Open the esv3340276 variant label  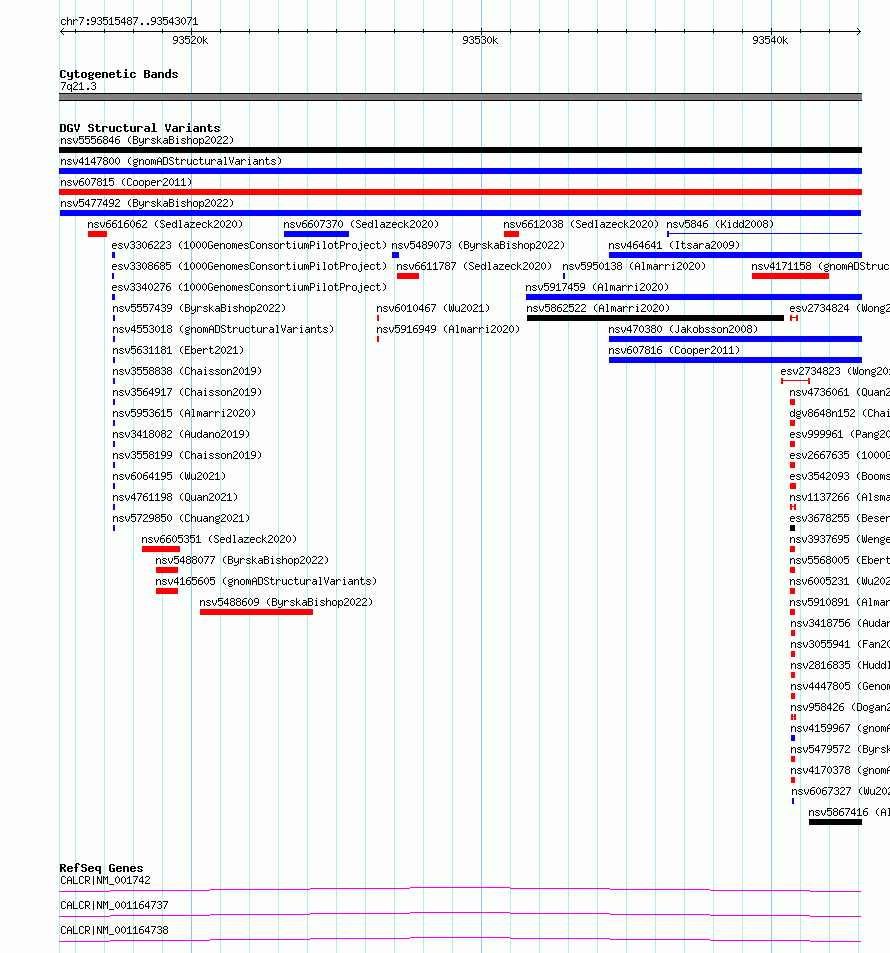click(249, 287)
